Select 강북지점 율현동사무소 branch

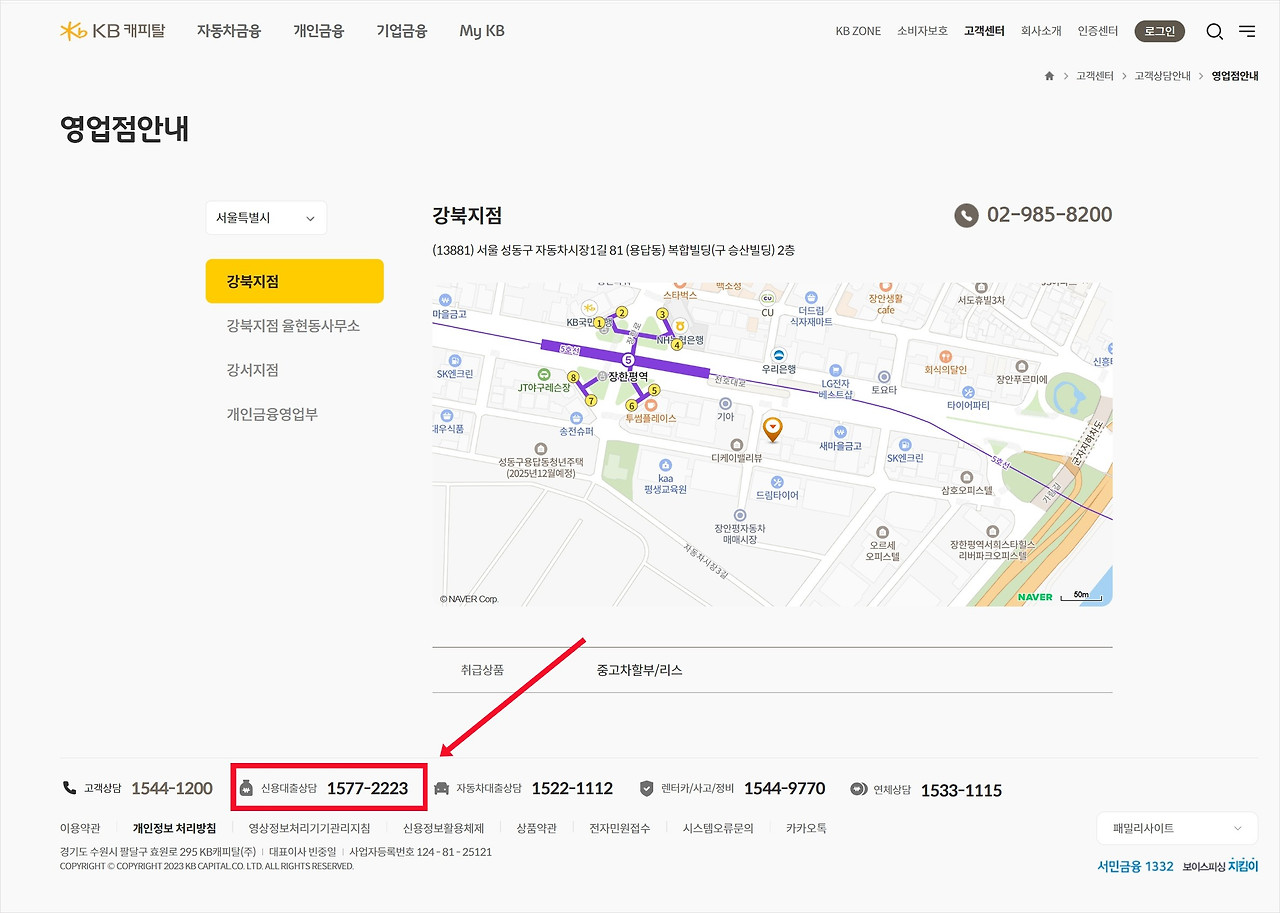tap(293, 326)
